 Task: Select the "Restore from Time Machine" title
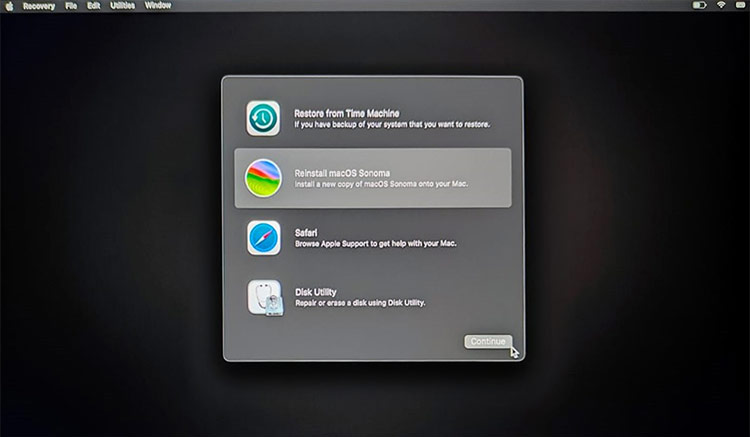pos(346,114)
